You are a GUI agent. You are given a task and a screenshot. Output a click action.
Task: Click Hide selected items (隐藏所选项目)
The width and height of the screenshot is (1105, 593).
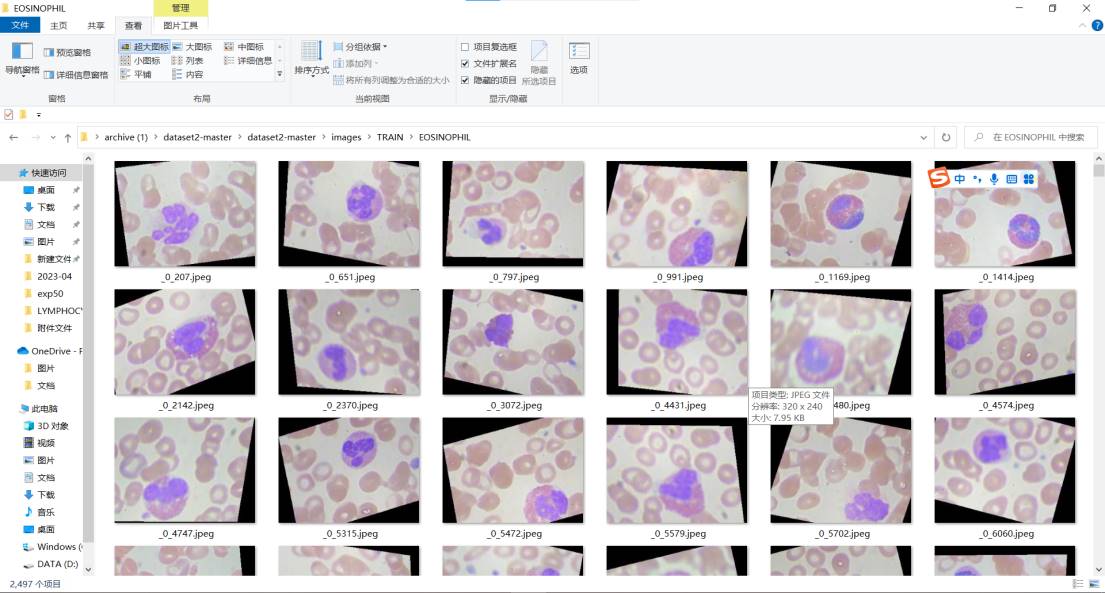539,63
